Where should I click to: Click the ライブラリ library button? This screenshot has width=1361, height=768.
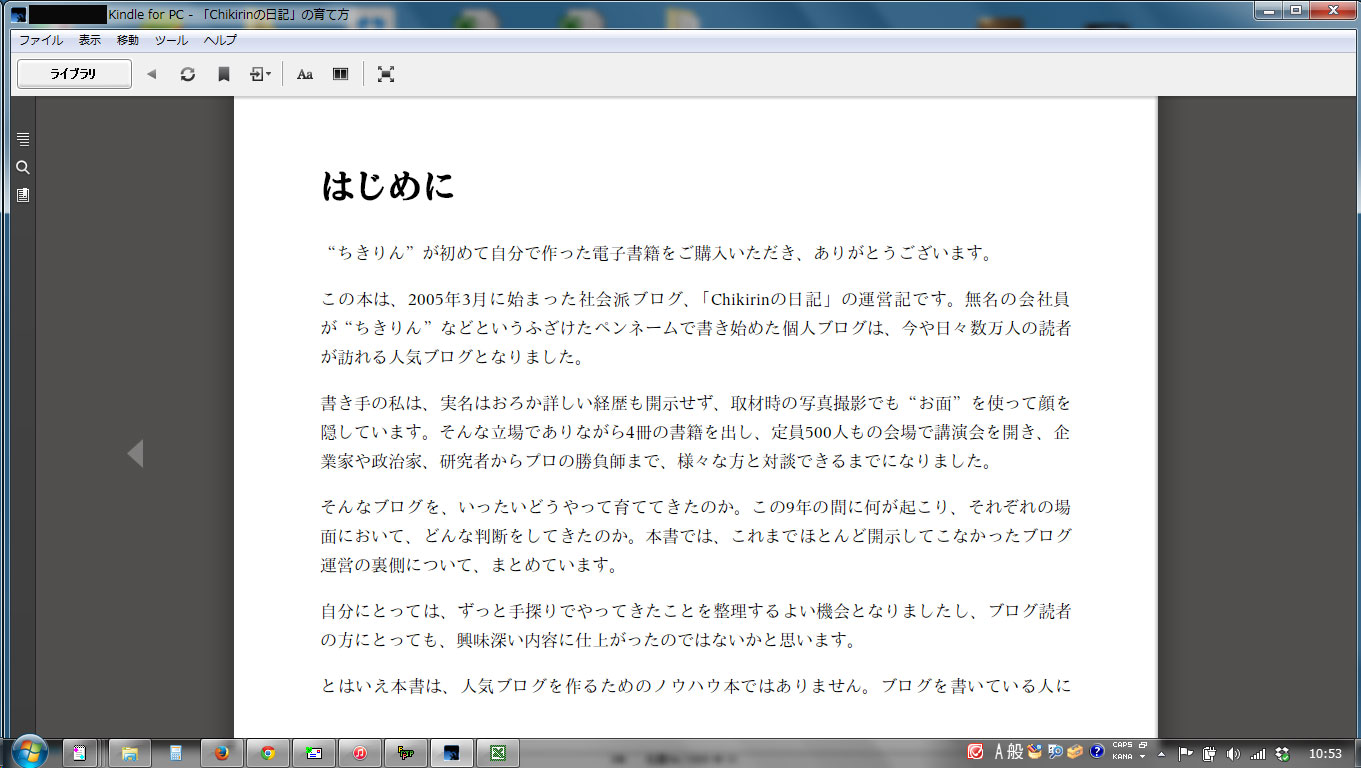pyautogui.click(x=74, y=74)
